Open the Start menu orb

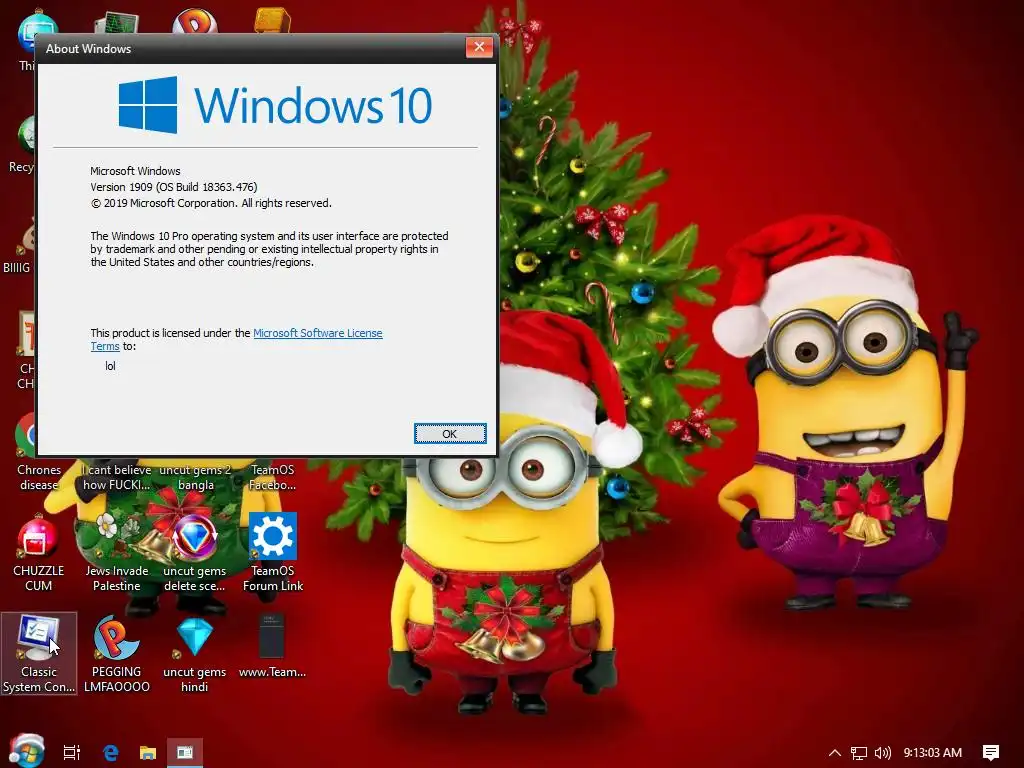pos(26,752)
